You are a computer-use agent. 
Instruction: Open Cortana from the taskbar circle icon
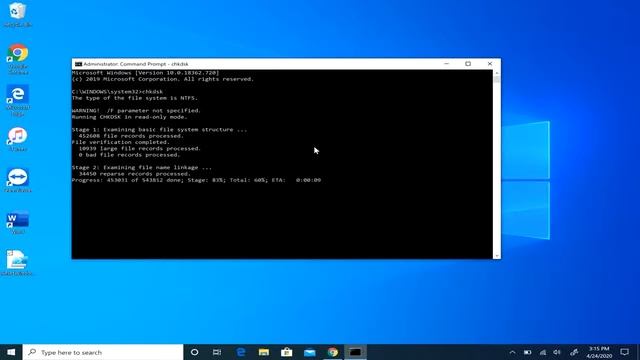pos(194,352)
